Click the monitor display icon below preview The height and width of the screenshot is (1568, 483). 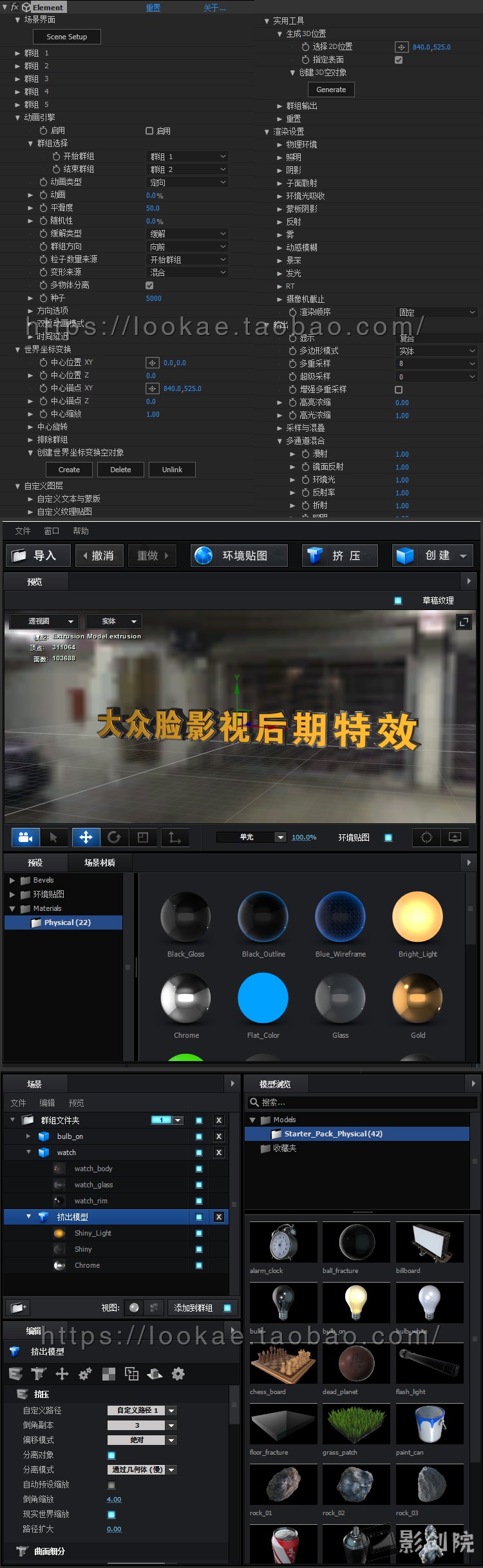tap(455, 837)
